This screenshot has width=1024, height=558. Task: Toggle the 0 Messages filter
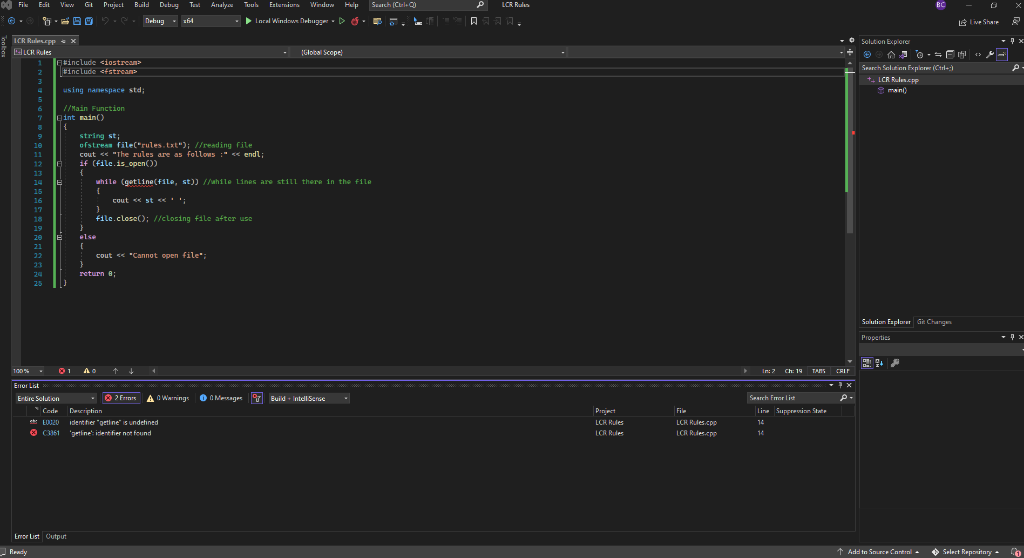pyautogui.click(x=221, y=398)
